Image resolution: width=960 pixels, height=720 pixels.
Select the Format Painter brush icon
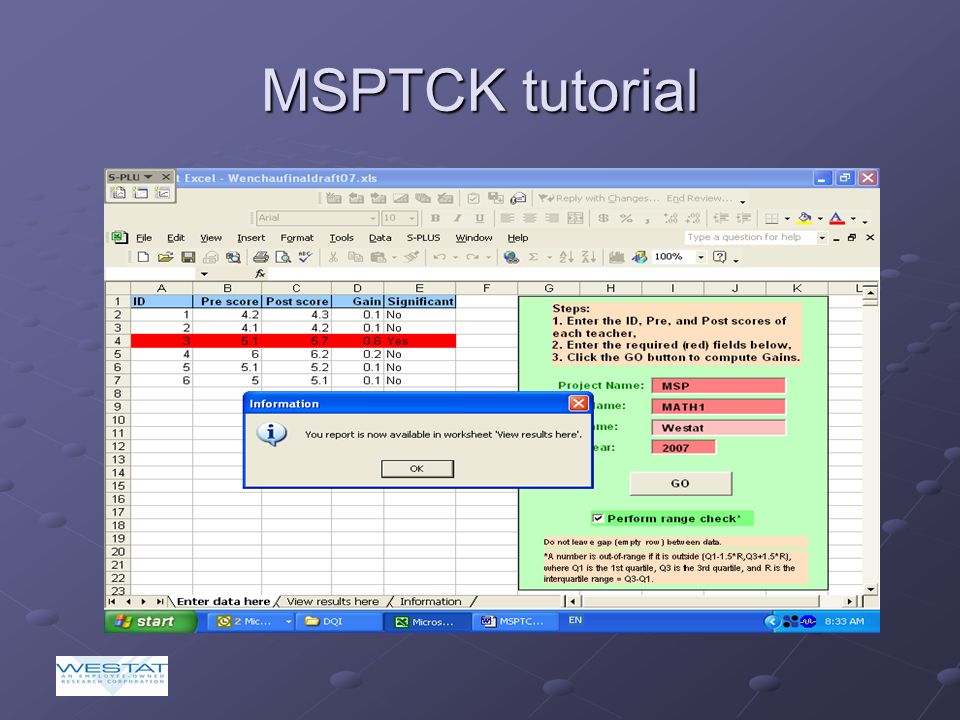click(x=411, y=257)
